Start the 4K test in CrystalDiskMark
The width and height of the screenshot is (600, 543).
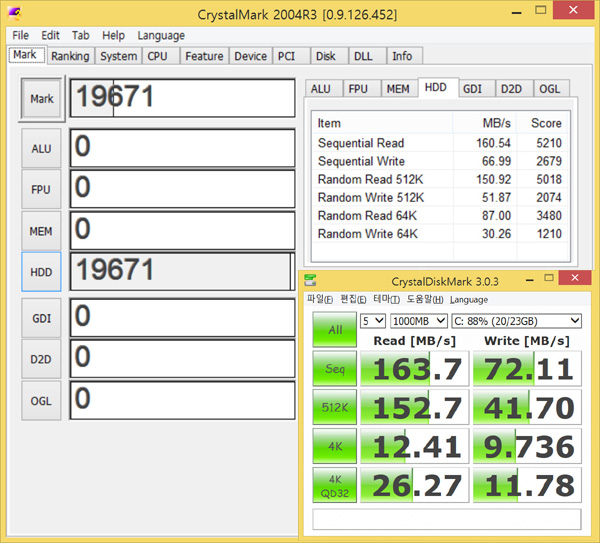pyautogui.click(x=334, y=446)
